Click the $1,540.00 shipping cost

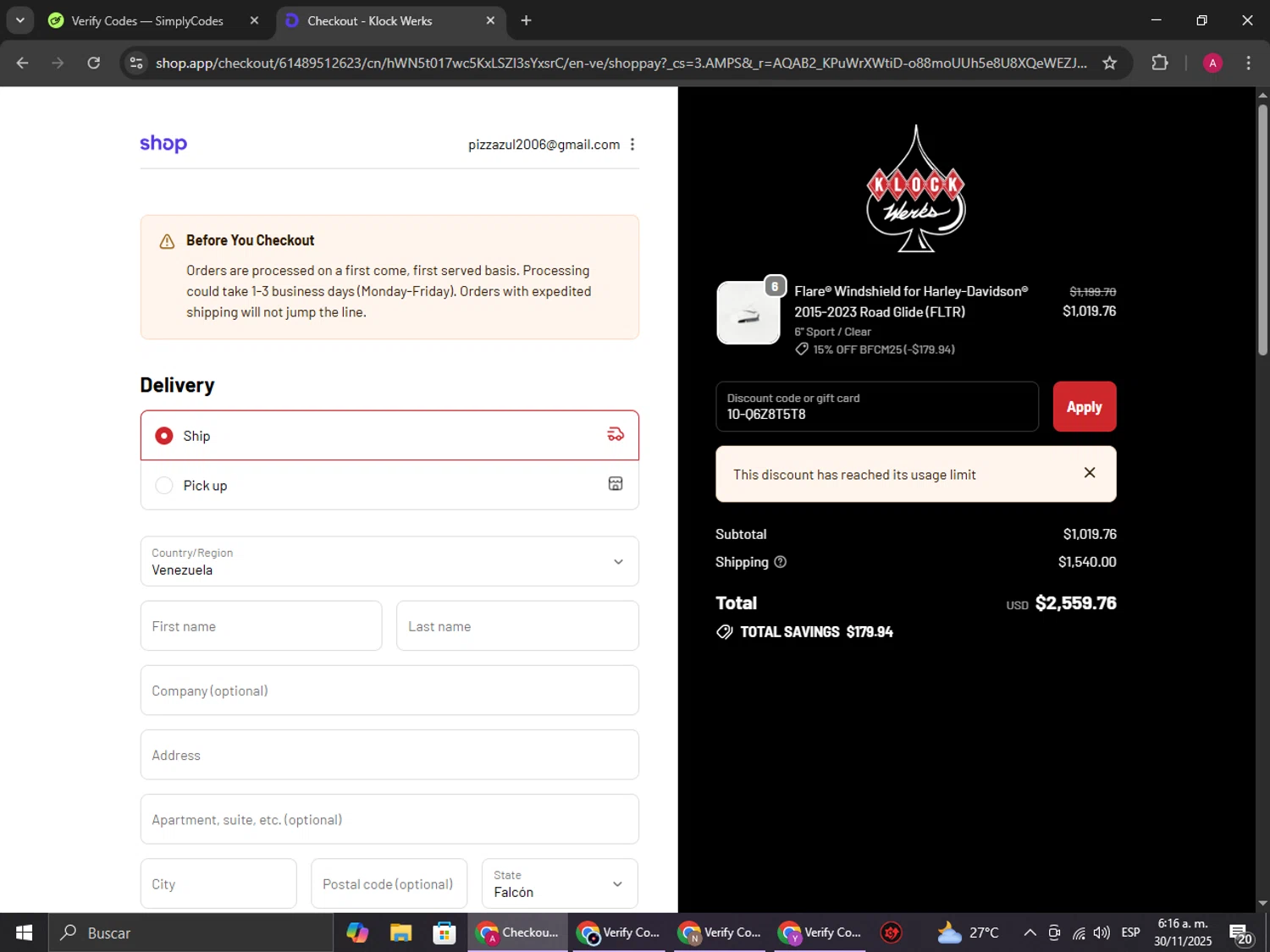click(x=1087, y=562)
